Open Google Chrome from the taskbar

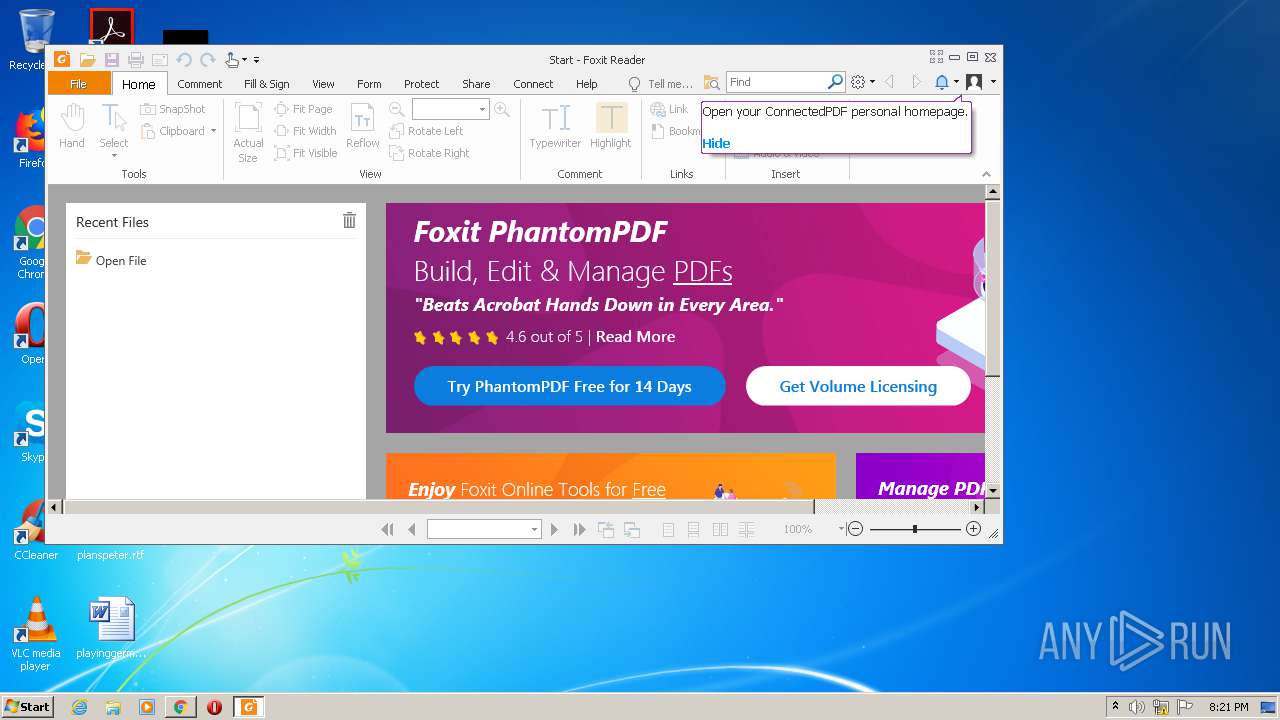point(180,707)
